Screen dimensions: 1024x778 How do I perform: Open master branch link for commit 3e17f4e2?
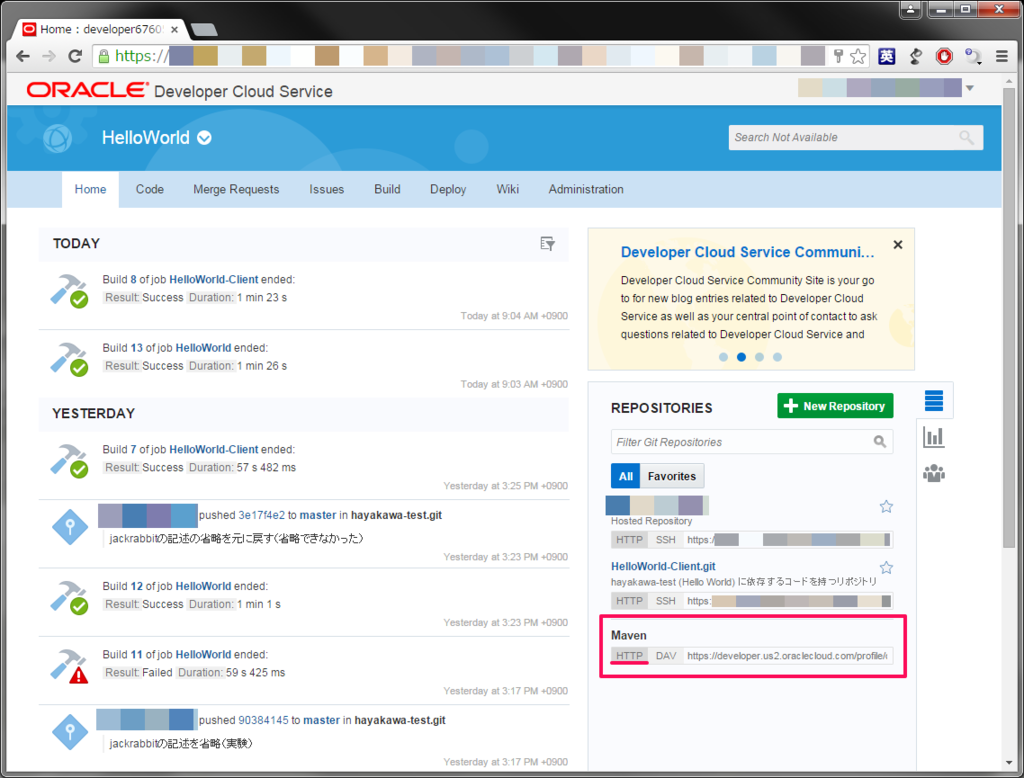tap(318, 515)
